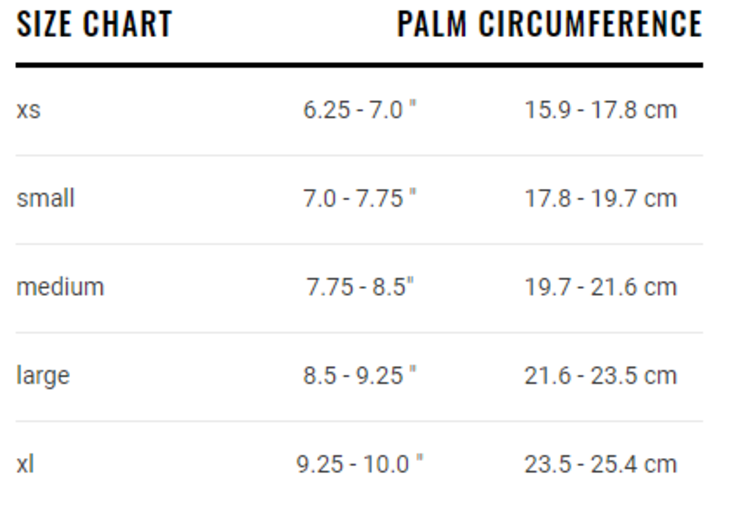This screenshot has width=750, height=509.
Task: Click the 6.25 - 7.0 inch value
Action: pos(359,109)
